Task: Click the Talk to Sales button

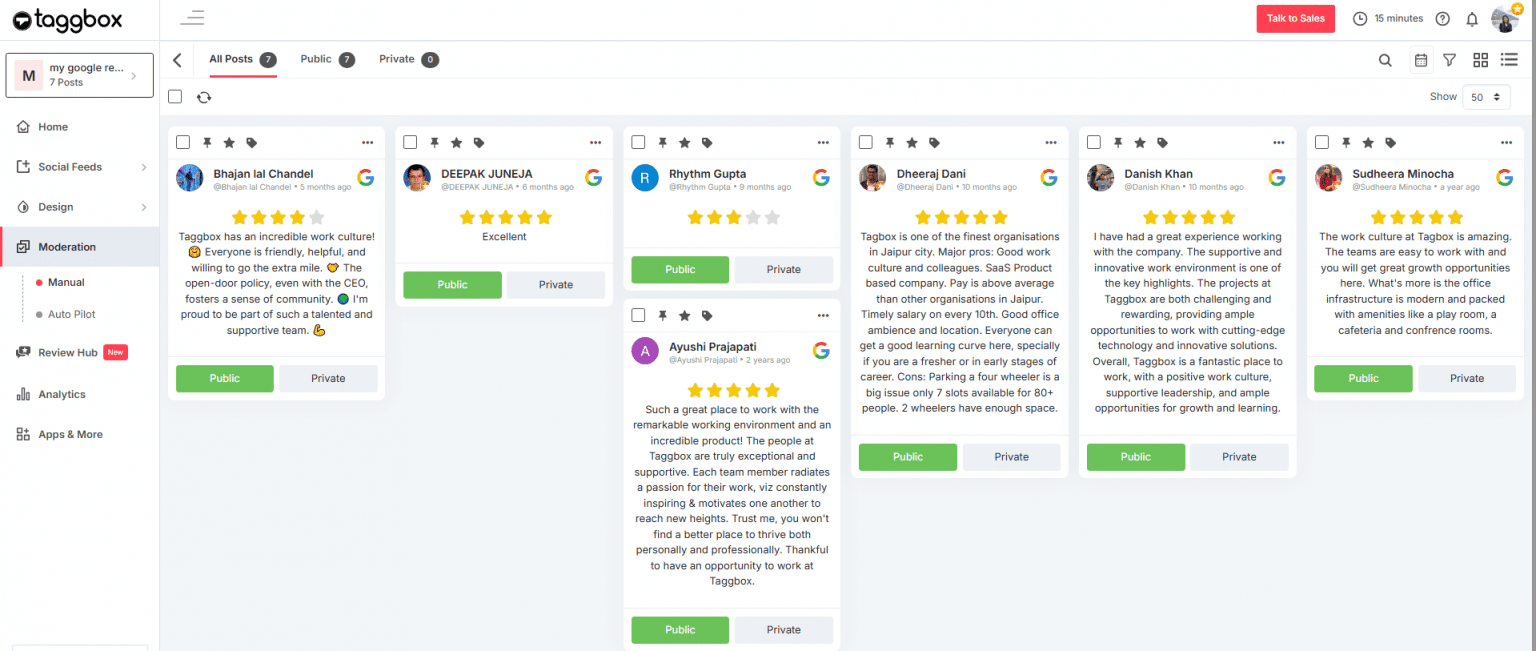Action: click(x=1295, y=18)
